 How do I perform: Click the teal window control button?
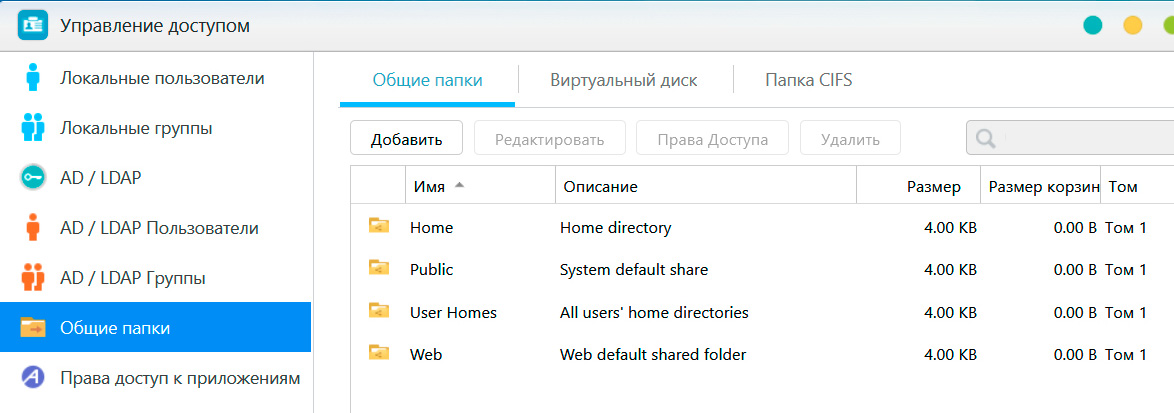[1092, 26]
